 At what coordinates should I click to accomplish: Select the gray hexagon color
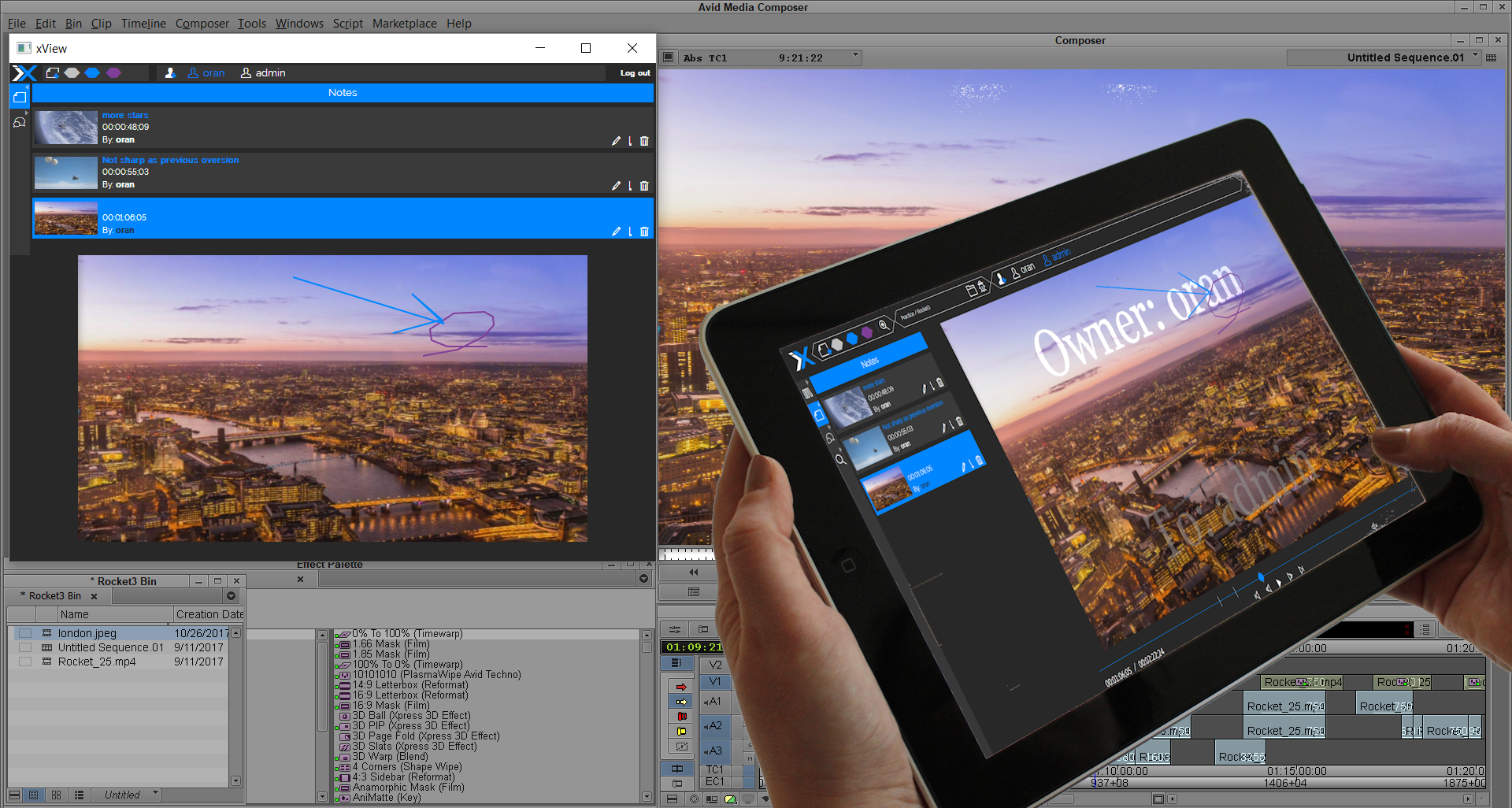click(x=72, y=73)
